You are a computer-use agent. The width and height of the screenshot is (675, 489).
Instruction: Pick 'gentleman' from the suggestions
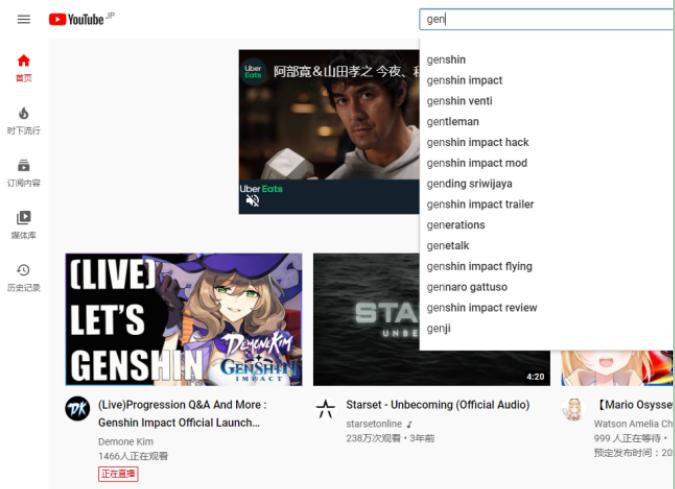pos(452,122)
